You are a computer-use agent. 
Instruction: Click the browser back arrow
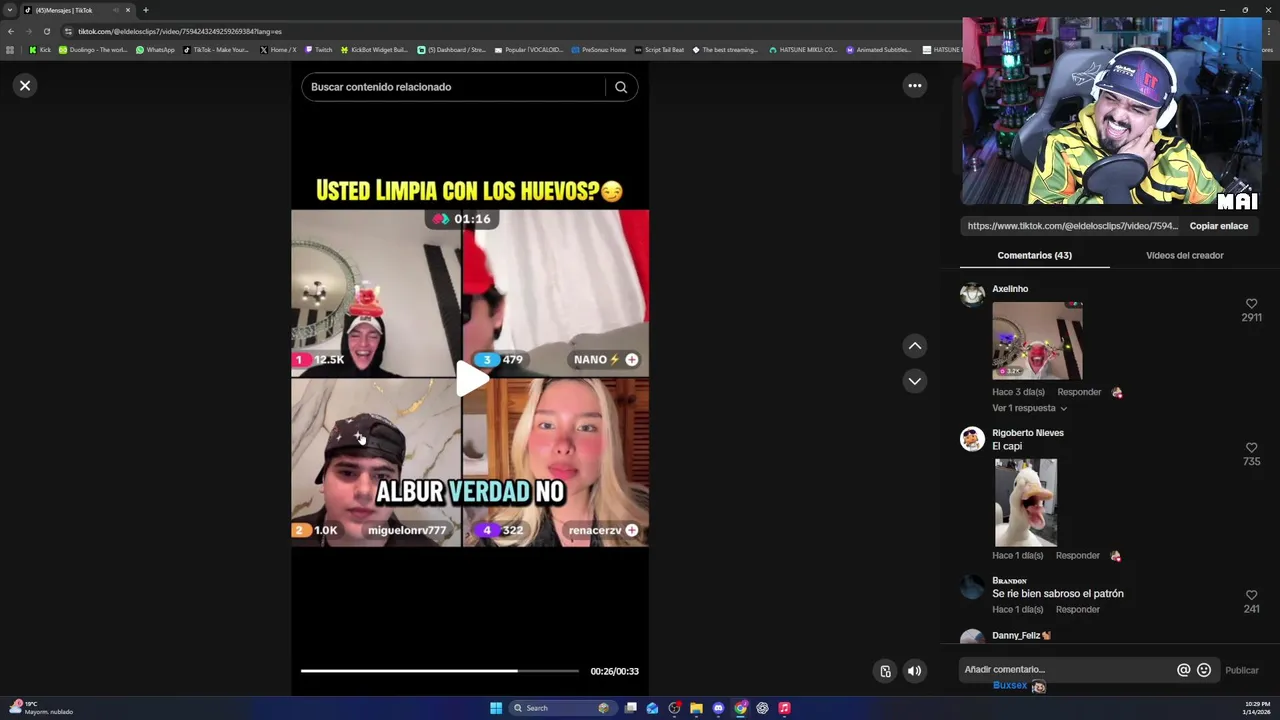(x=11, y=31)
